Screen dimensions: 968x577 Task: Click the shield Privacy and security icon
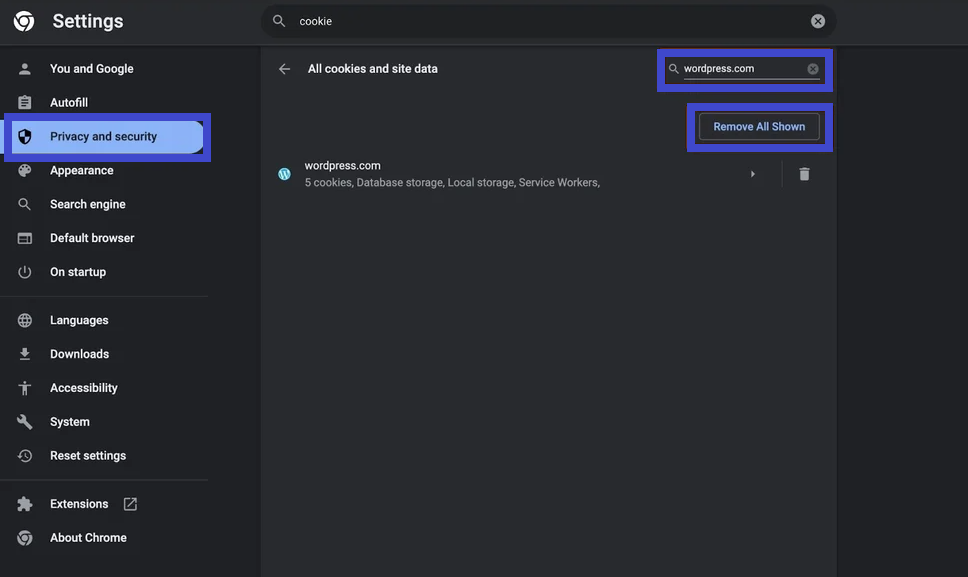[25, 136]
